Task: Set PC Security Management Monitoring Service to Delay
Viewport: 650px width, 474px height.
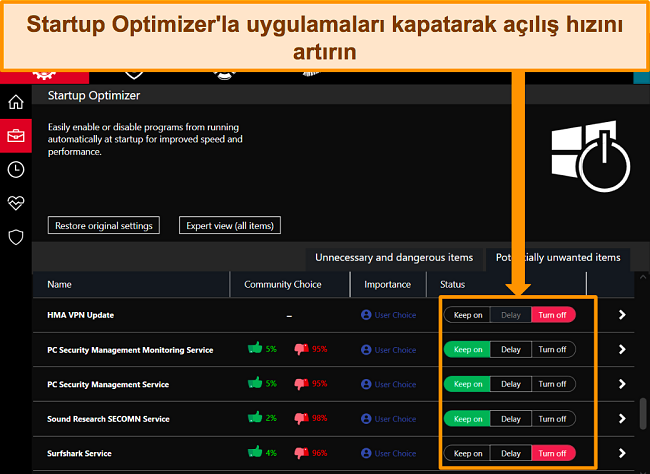Action: (511, 350)
